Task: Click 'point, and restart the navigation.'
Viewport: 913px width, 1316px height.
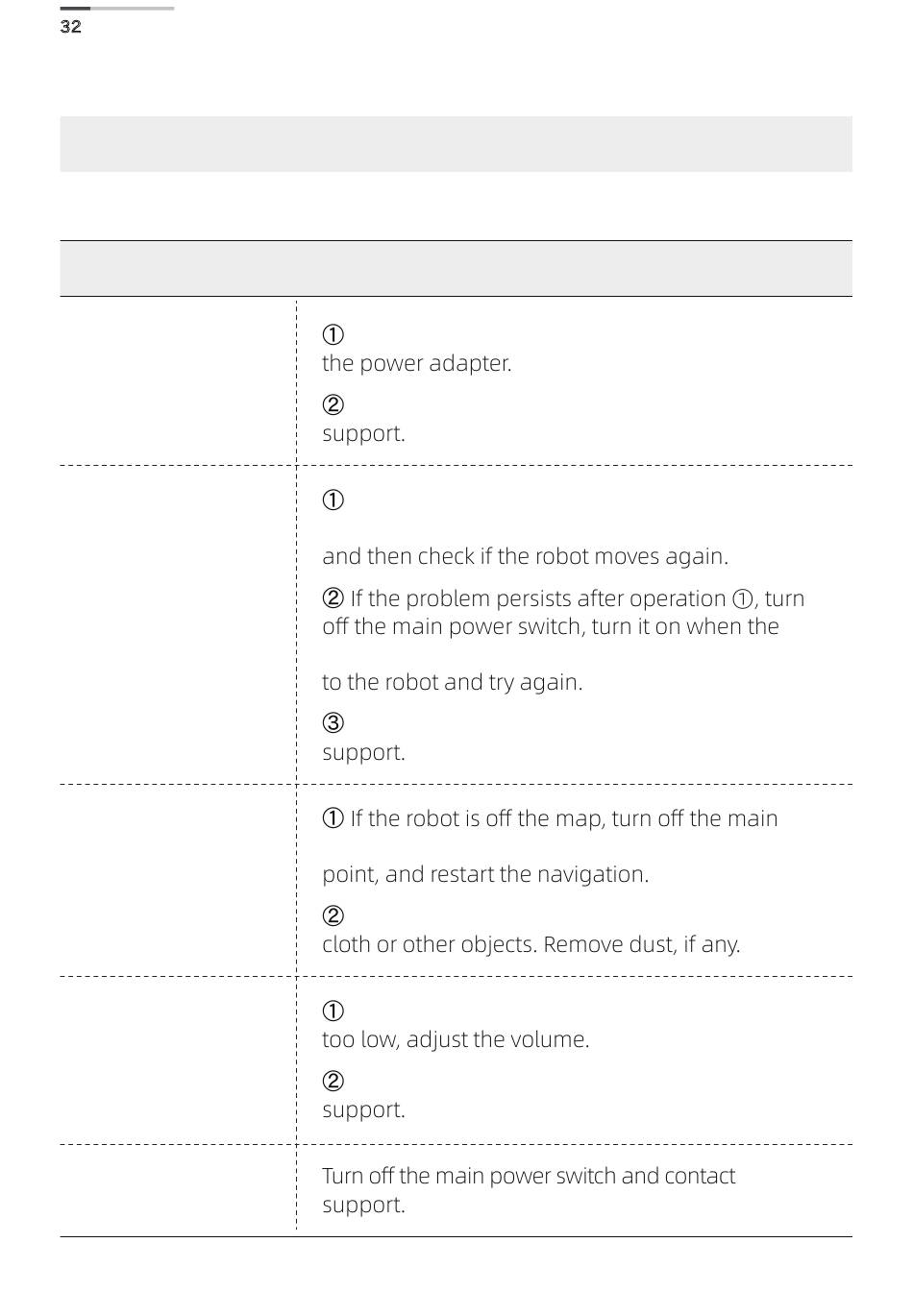Action: coord(485,874)
